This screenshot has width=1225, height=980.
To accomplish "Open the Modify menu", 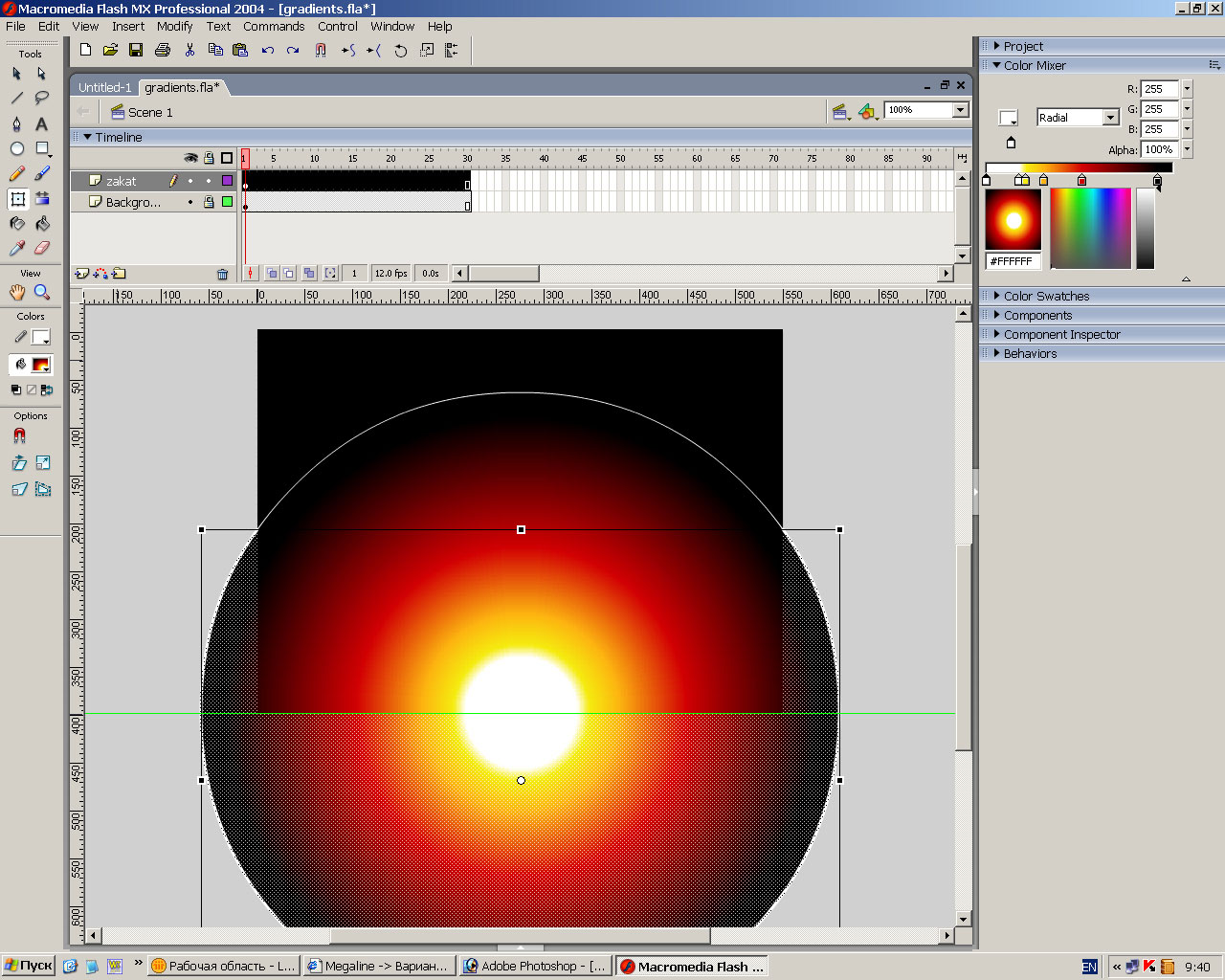I will [174, 26].
